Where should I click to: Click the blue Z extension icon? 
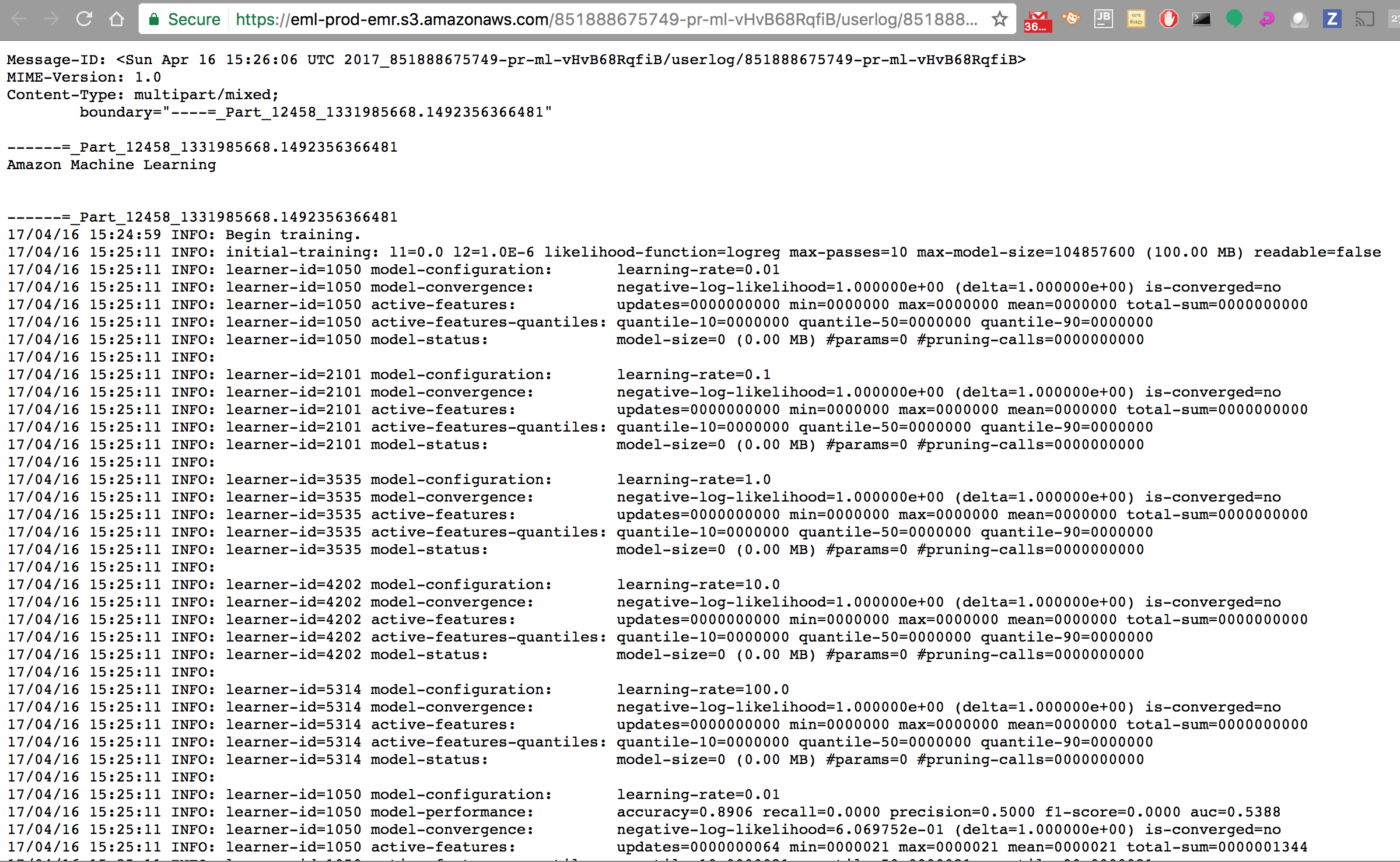click(1332, 19)
